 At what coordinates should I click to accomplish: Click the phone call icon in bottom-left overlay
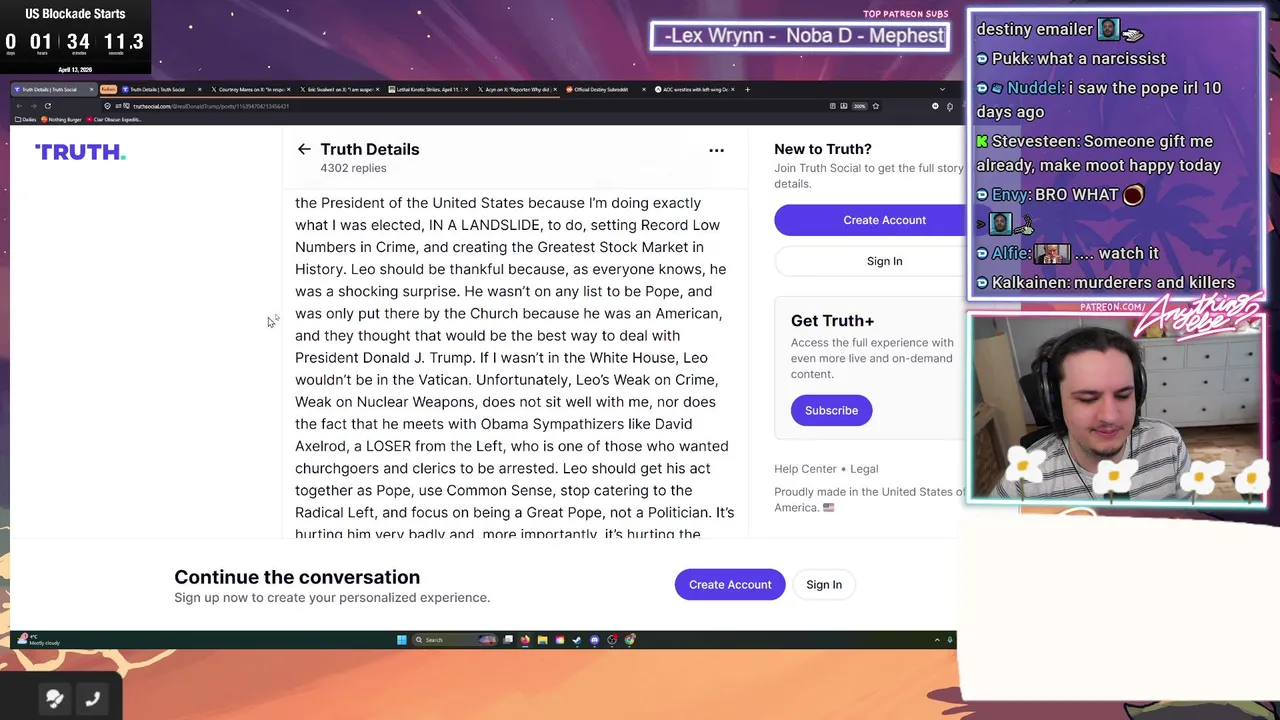pyautogui.click(x=92, y=699)
